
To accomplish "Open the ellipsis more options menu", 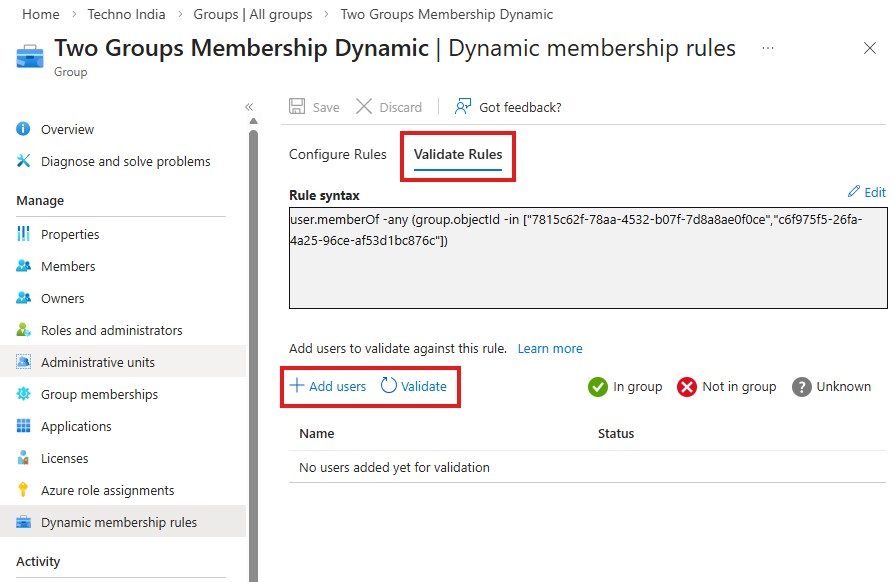I will pos(766,48).
